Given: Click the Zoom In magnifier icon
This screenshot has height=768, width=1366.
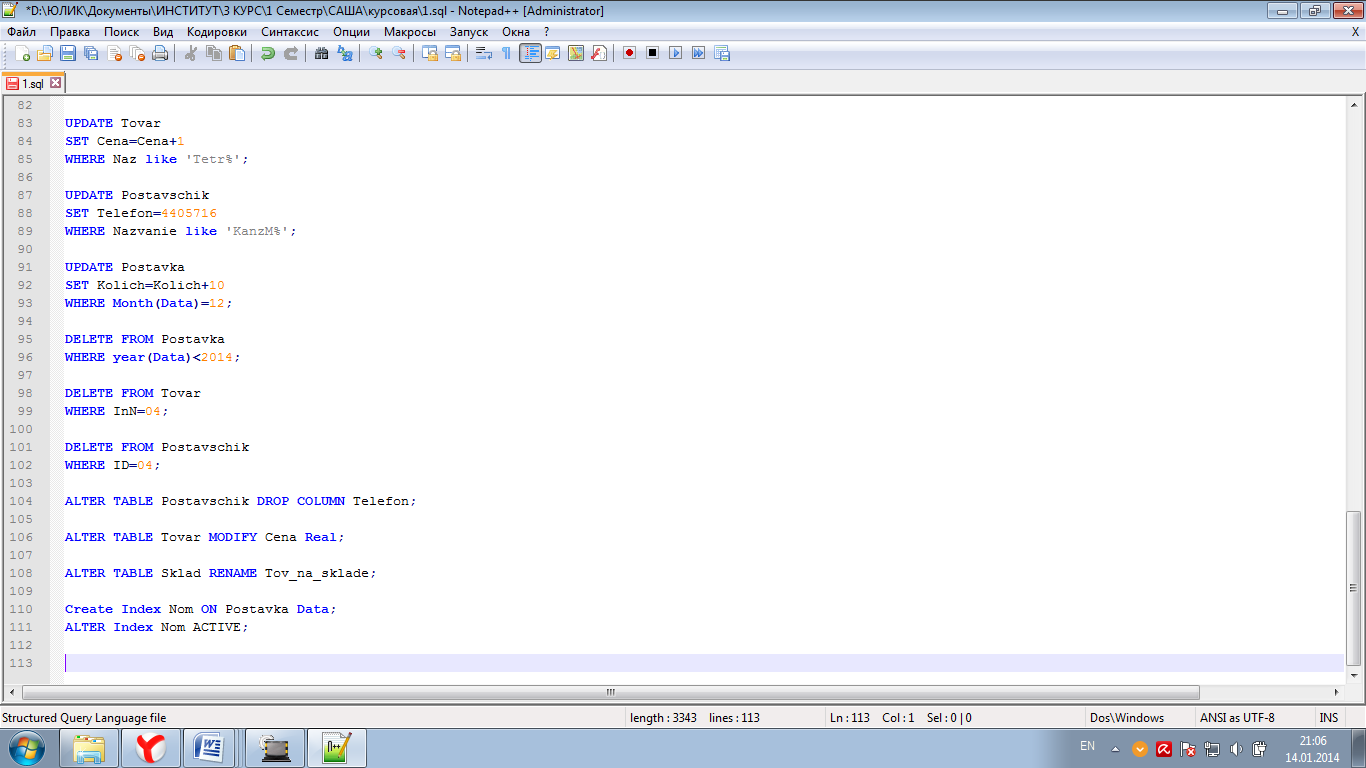Looking at the screenshot, I should pos(376,53).
